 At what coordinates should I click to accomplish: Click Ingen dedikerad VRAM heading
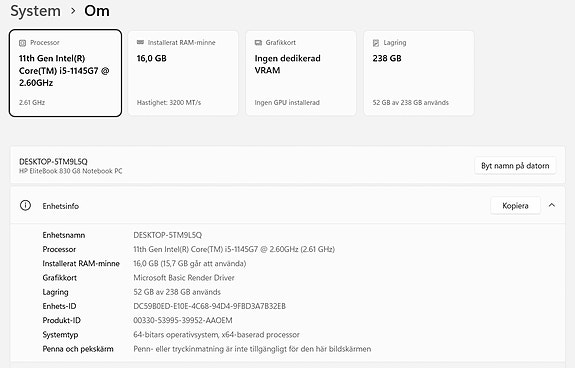pos(288,64)
